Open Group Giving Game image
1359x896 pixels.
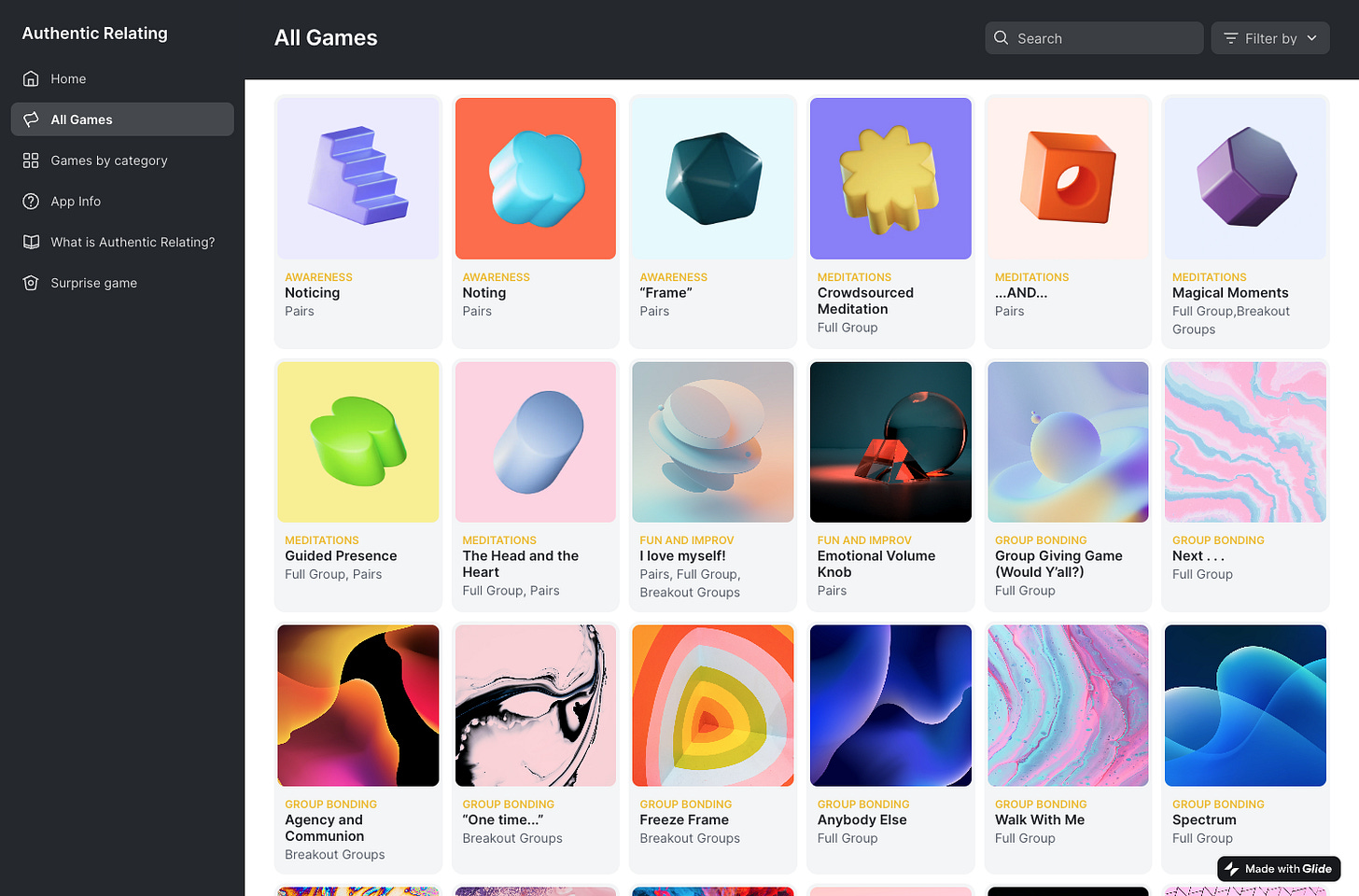(1068, 442)
